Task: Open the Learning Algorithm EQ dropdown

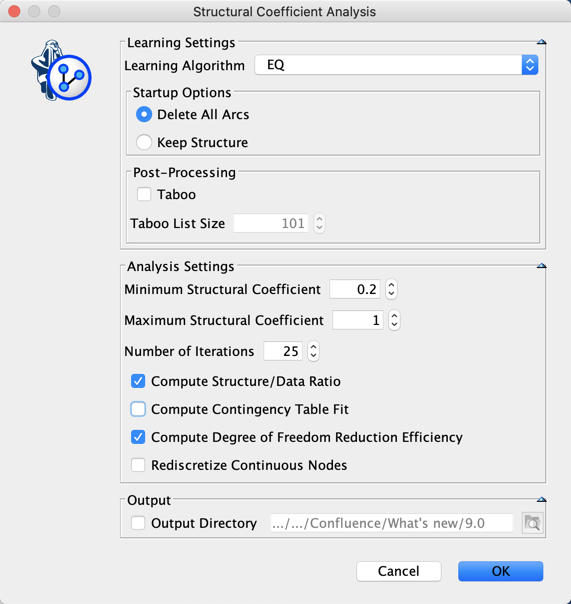Action: pos(396,65)
